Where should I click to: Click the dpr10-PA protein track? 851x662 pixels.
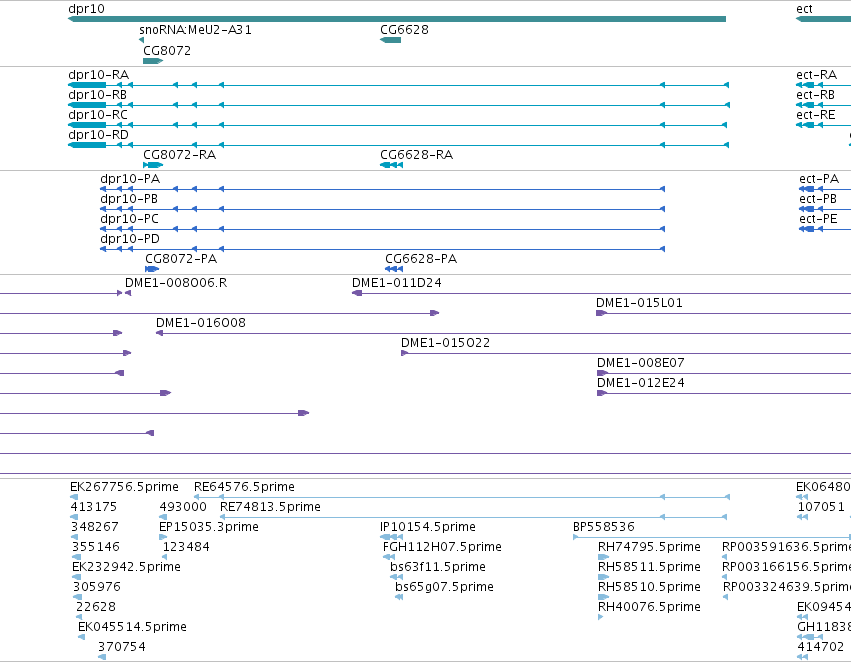point(383,189)
